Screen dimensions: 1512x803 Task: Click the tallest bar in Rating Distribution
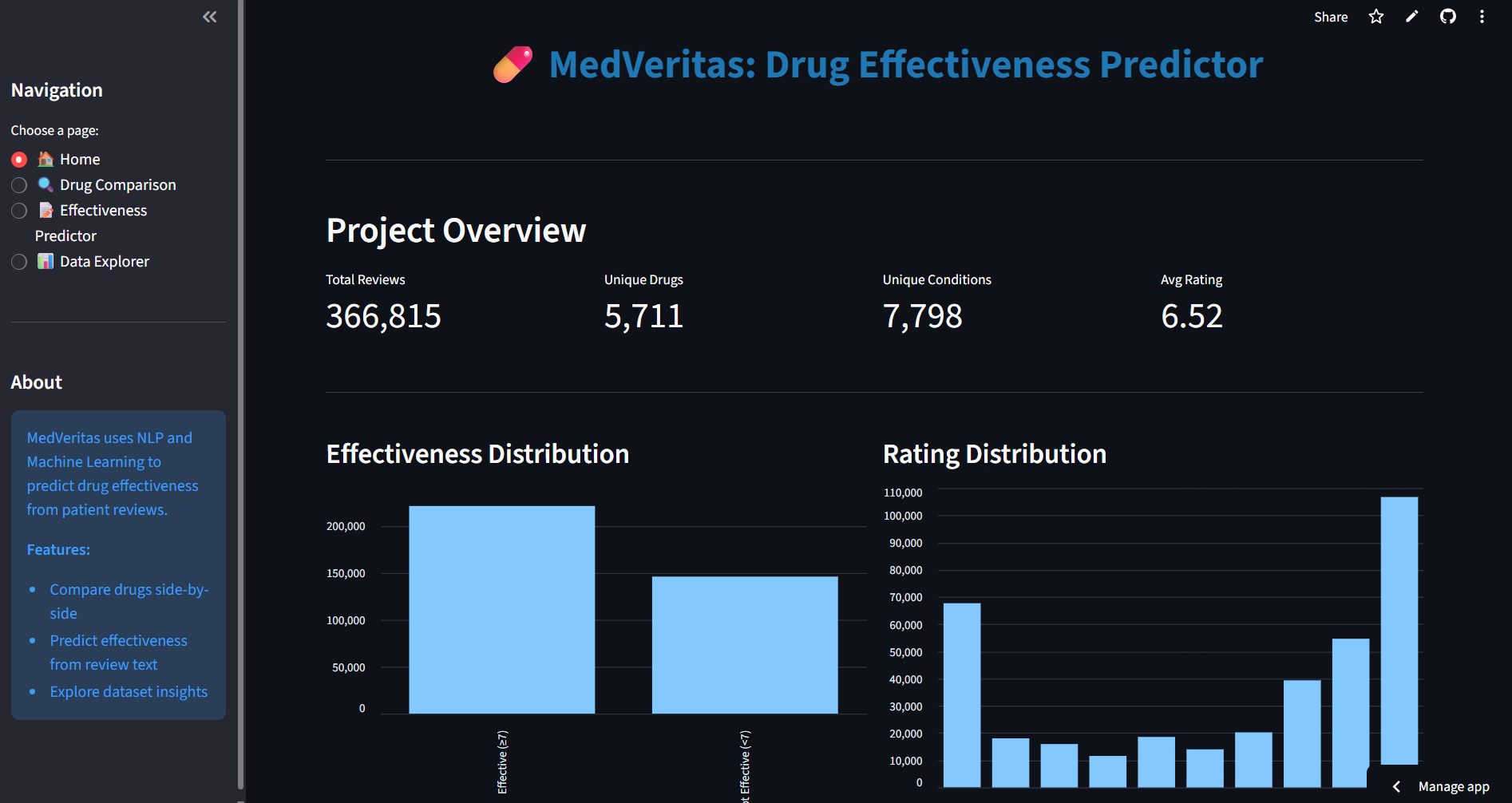click(1399, 639)
